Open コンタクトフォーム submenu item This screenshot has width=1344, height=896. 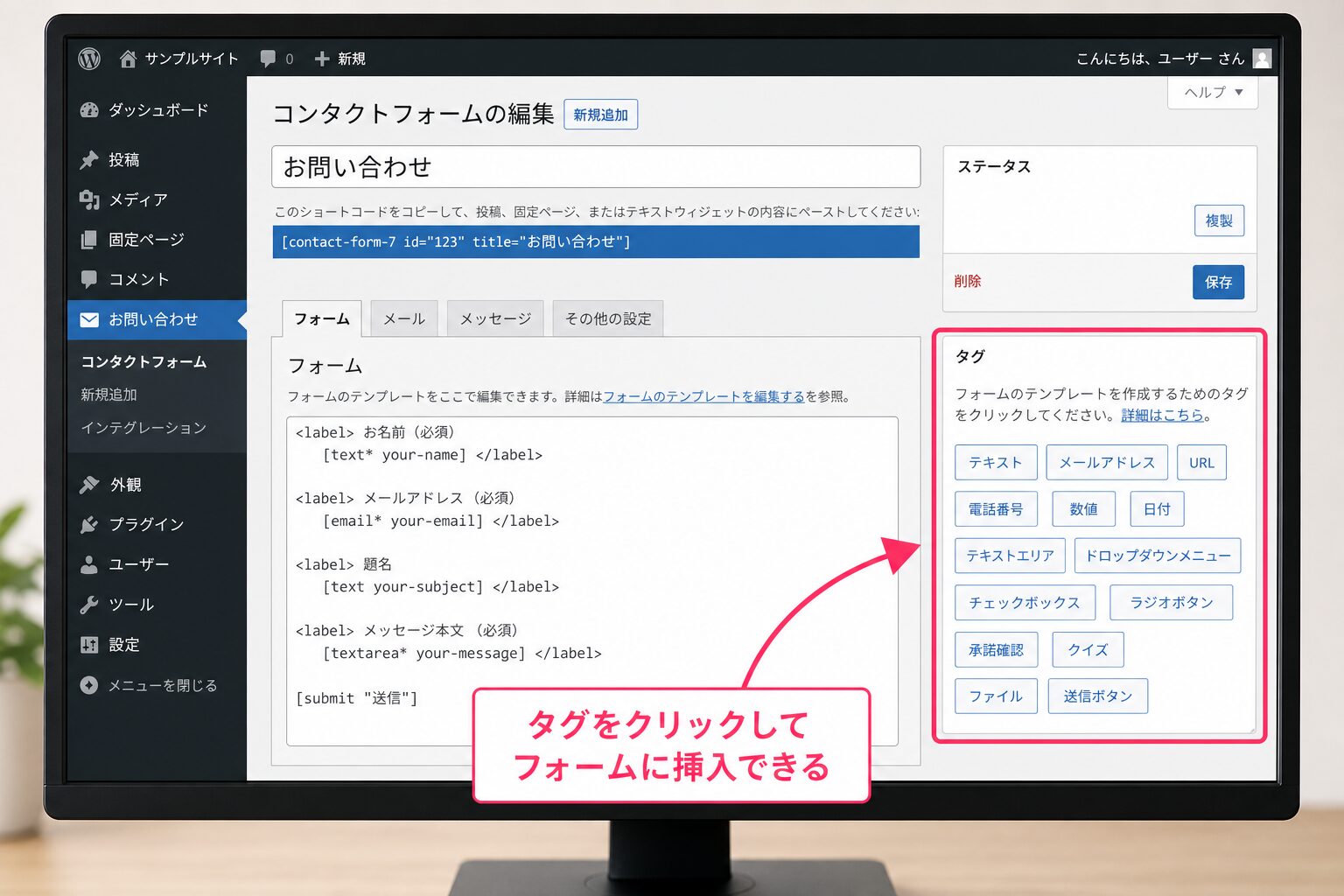[143, 361]
